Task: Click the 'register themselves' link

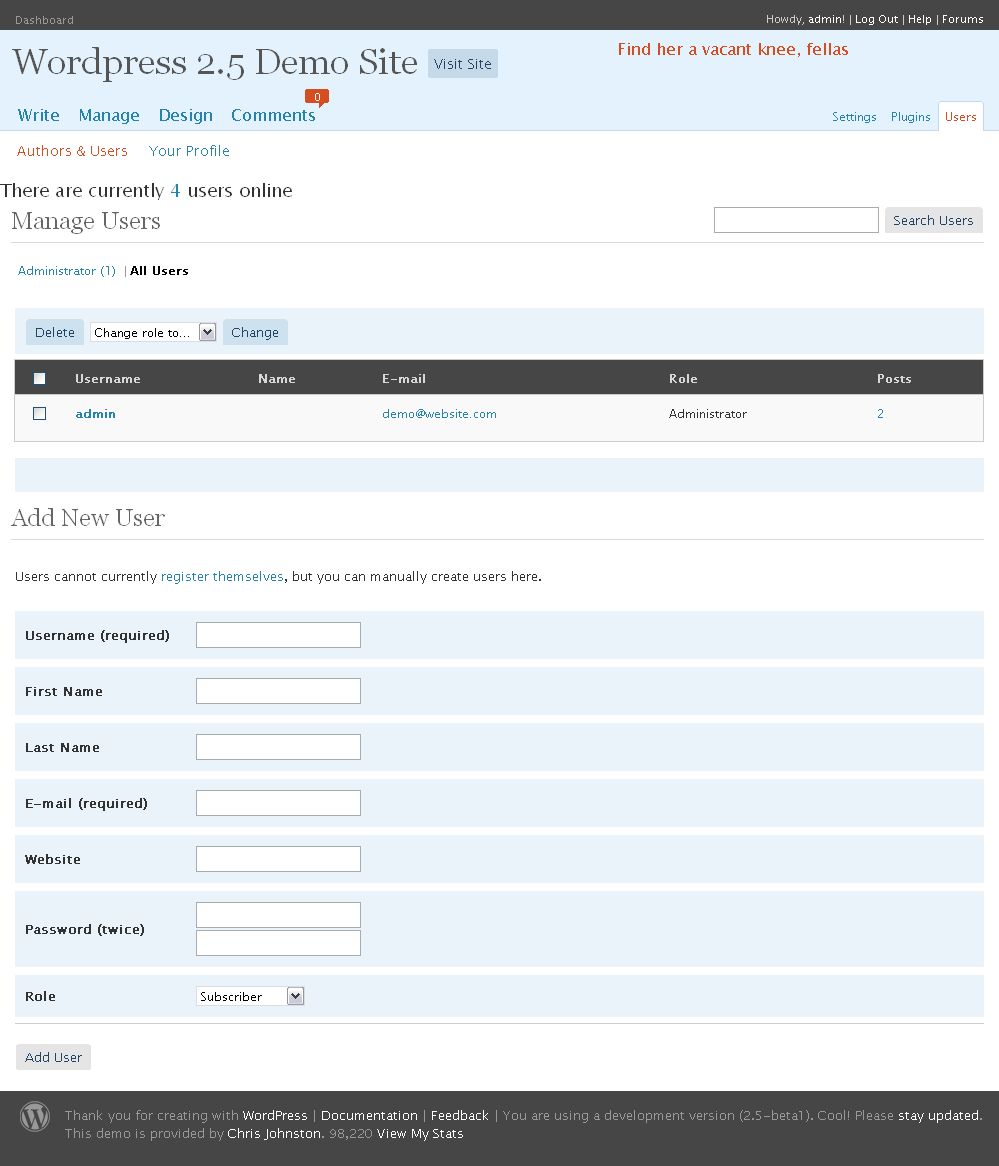Action: pos(222,576)
